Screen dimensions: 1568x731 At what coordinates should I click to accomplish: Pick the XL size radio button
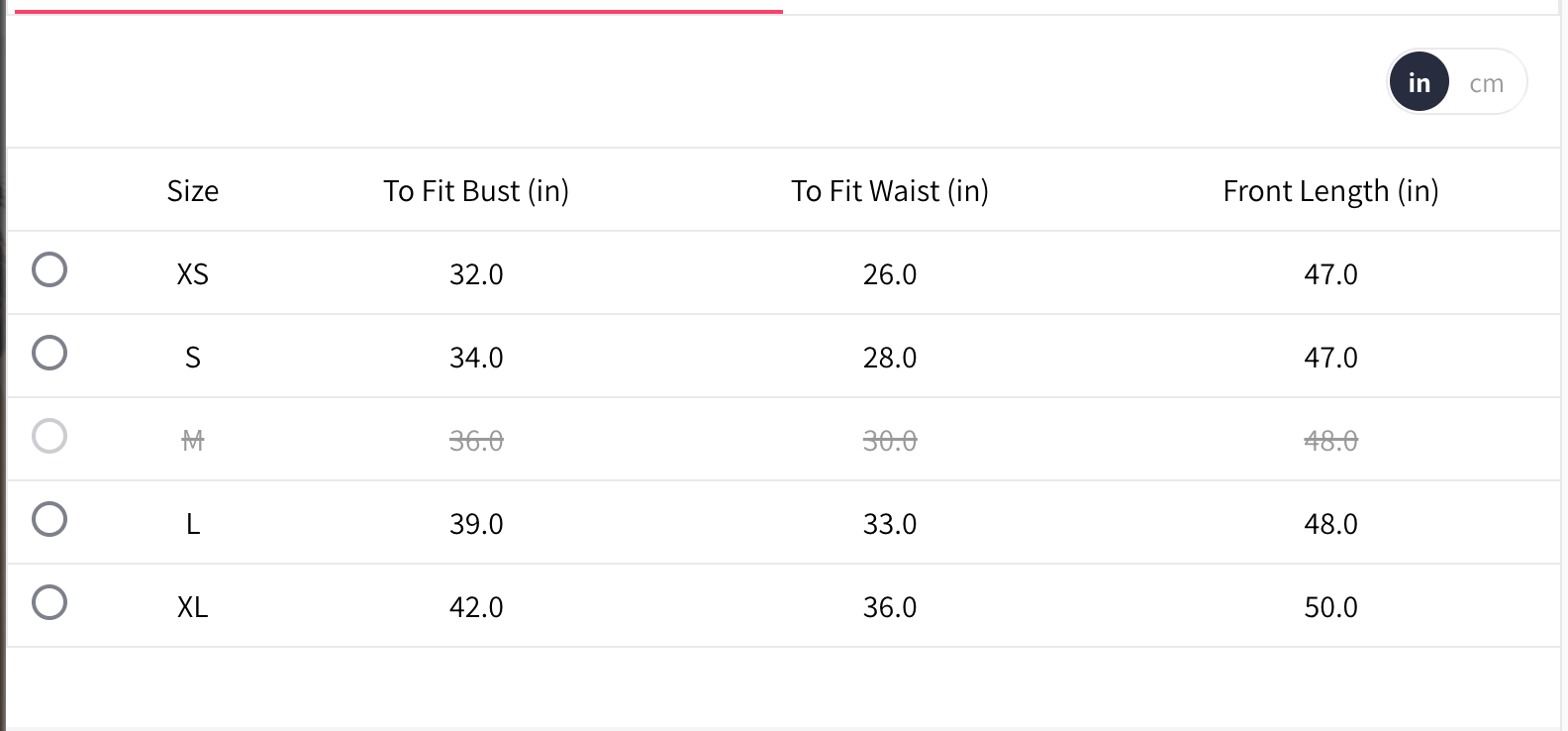coord(49,602)
